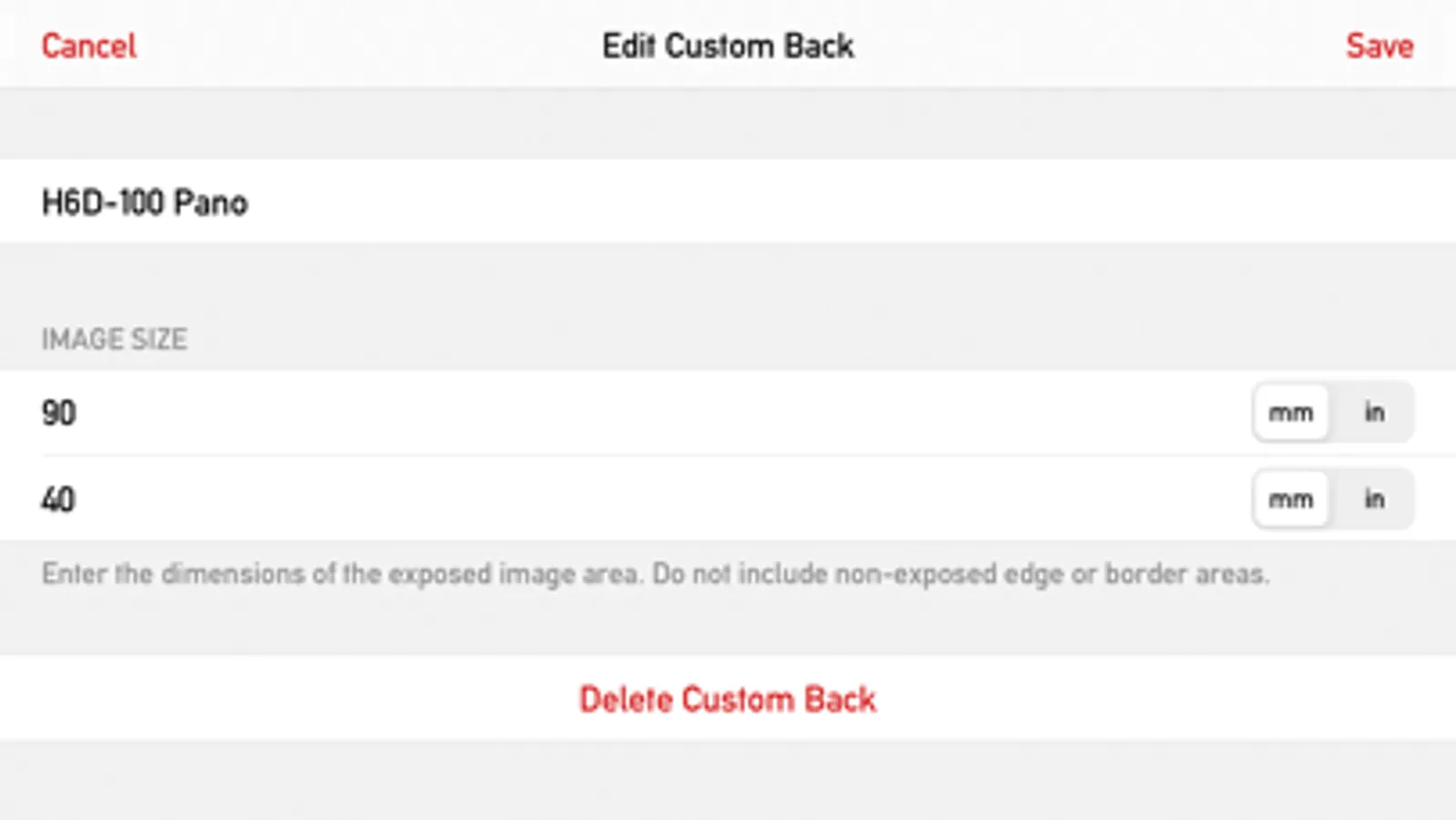Click the number 90 in the image size list
The image size is (1456, 820).
point(58,413)
